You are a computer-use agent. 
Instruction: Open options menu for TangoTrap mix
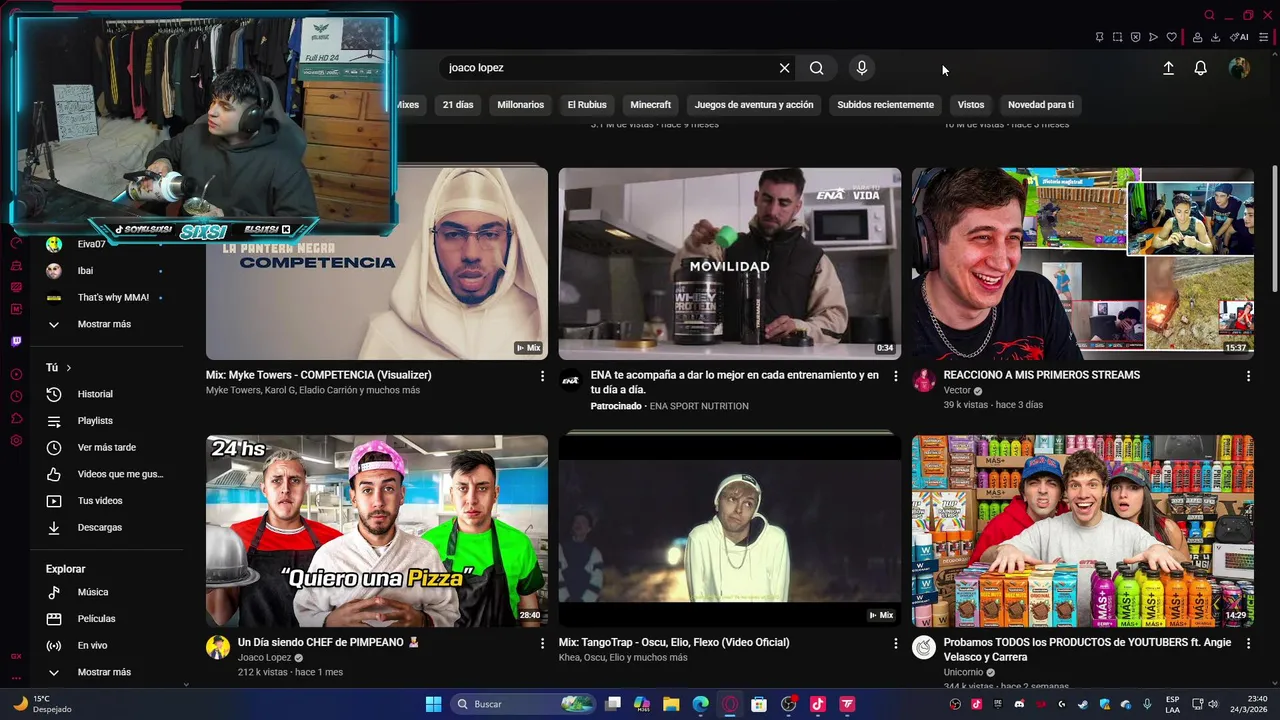[x=895, y=643]
